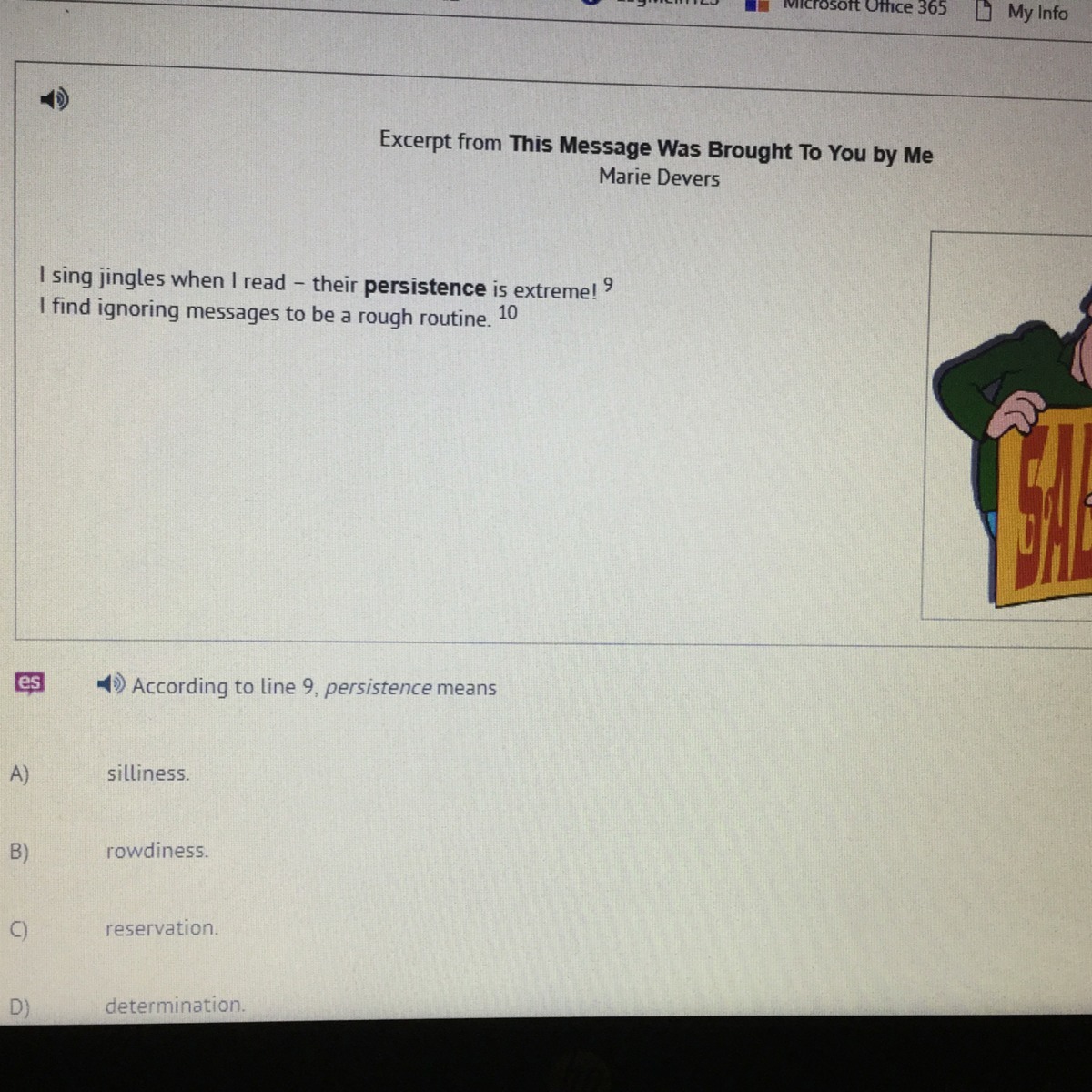Click the passage title 'This Message Was Brought To You by Me'
Image resolution: width=1092 pixels, height=1092 pixels.
tap(721, 150)
